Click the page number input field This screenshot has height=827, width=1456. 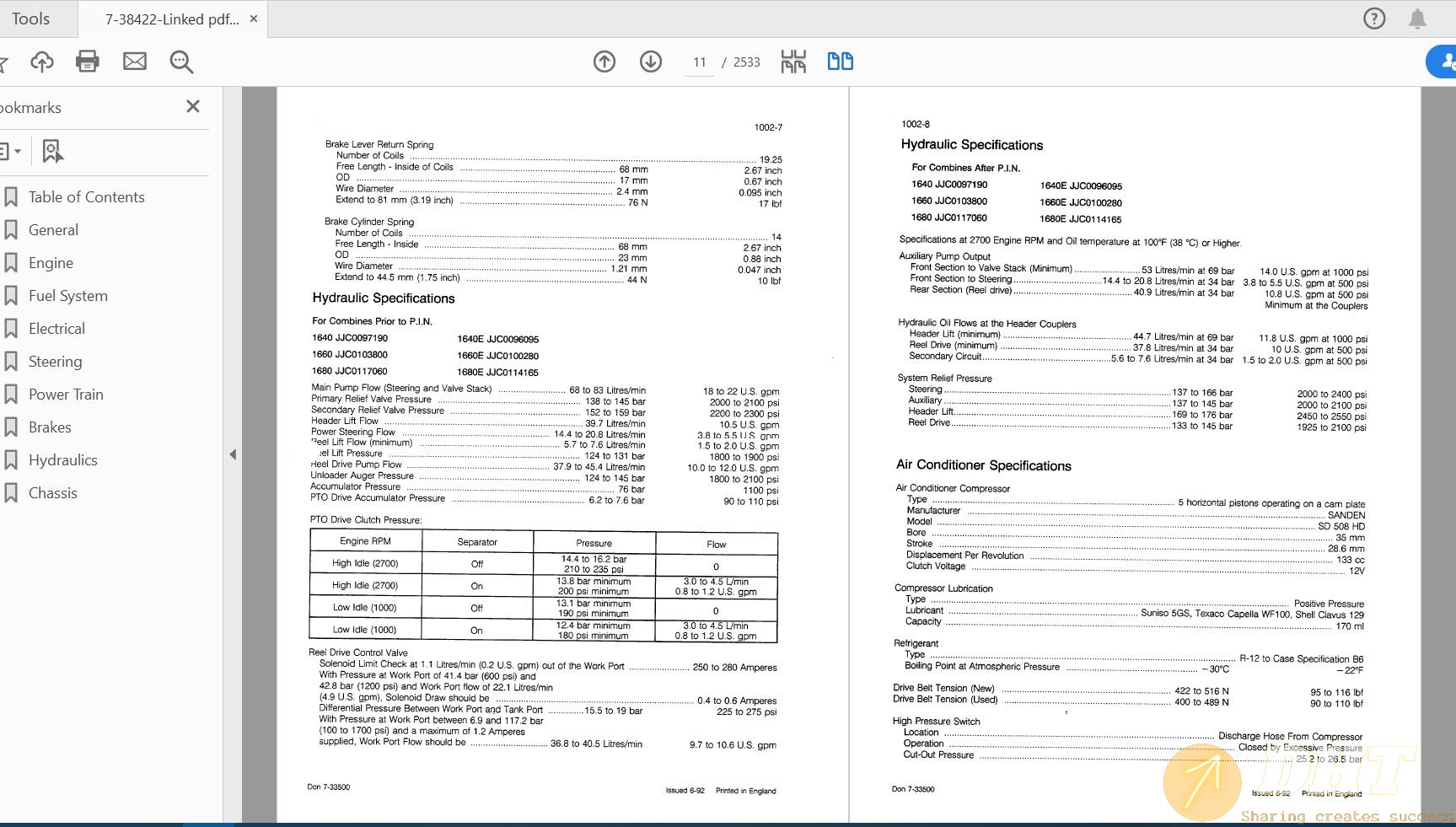click(x=700, y=62)
